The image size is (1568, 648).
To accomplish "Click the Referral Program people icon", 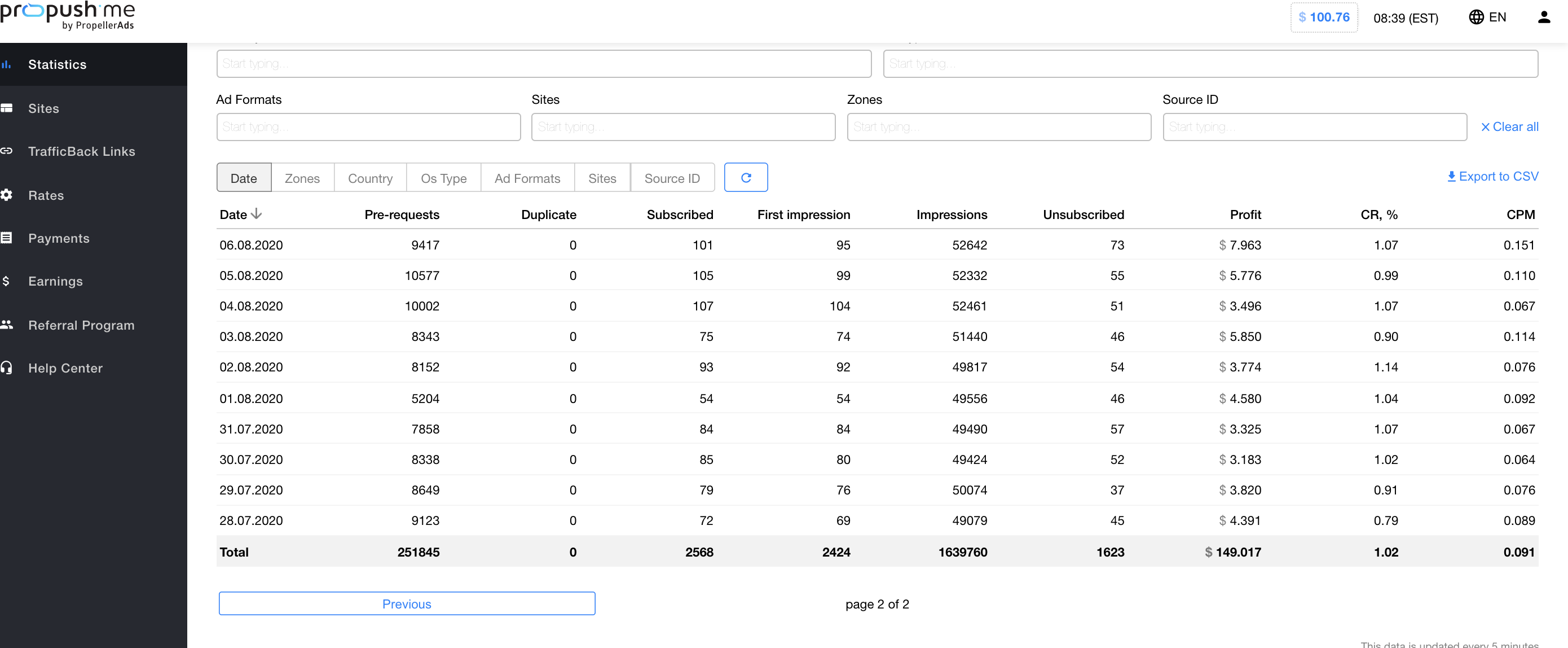I will (x=7, y=325).
